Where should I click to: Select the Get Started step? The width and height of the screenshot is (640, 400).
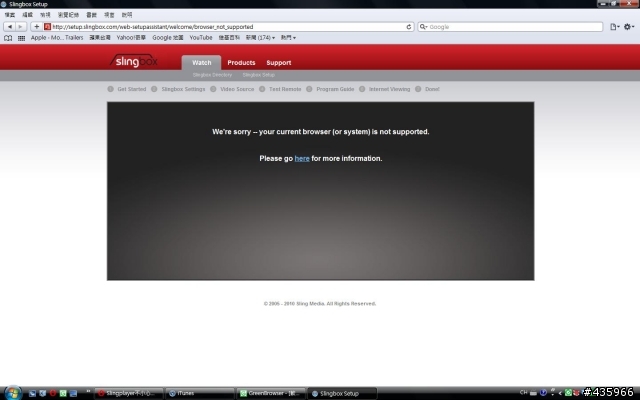point(127,89)
